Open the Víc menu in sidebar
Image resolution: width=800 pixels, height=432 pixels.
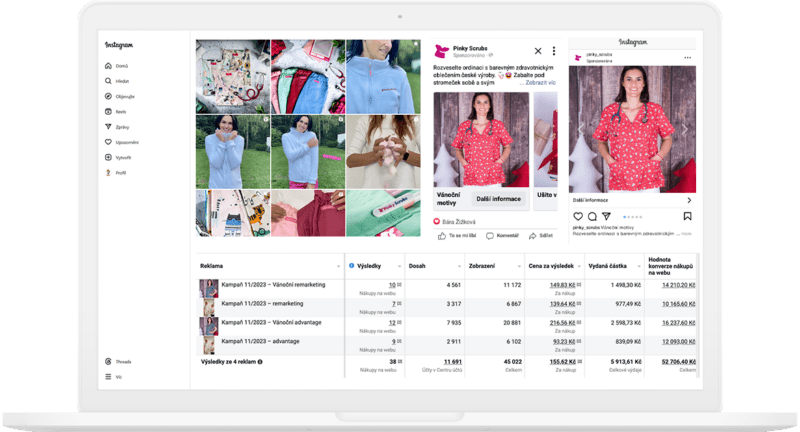pos(107,377)
